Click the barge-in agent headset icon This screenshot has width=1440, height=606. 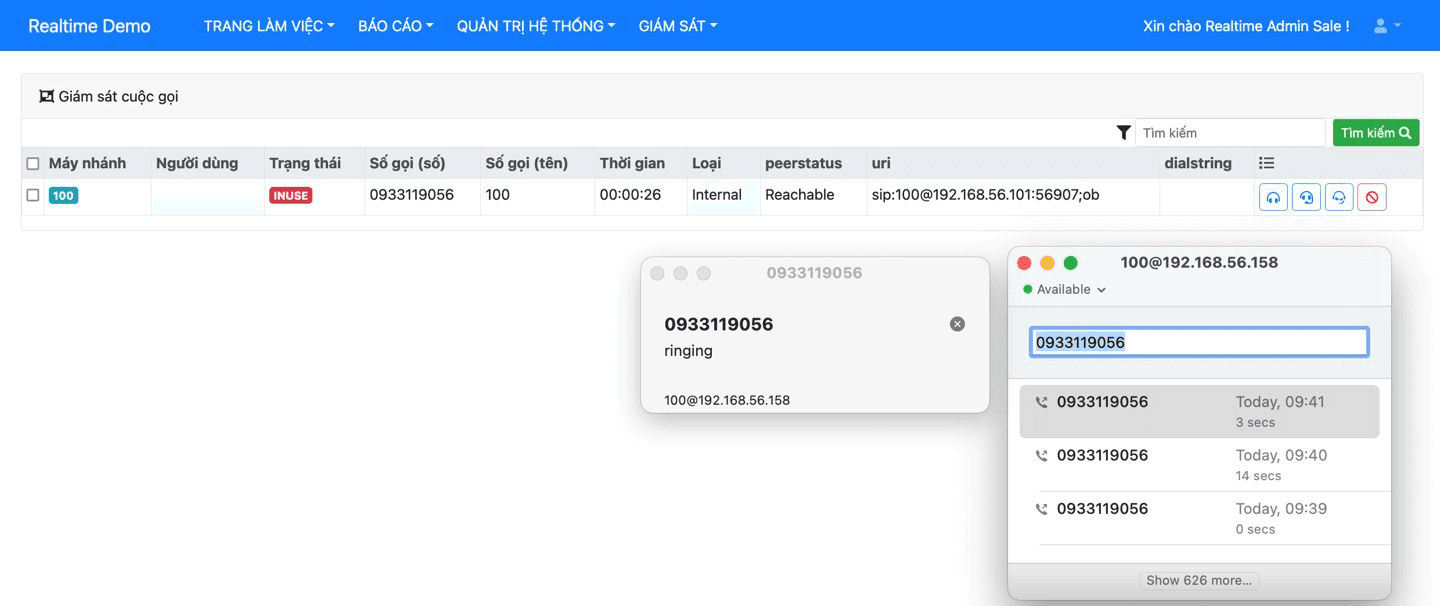click(x=1338, y=196)
